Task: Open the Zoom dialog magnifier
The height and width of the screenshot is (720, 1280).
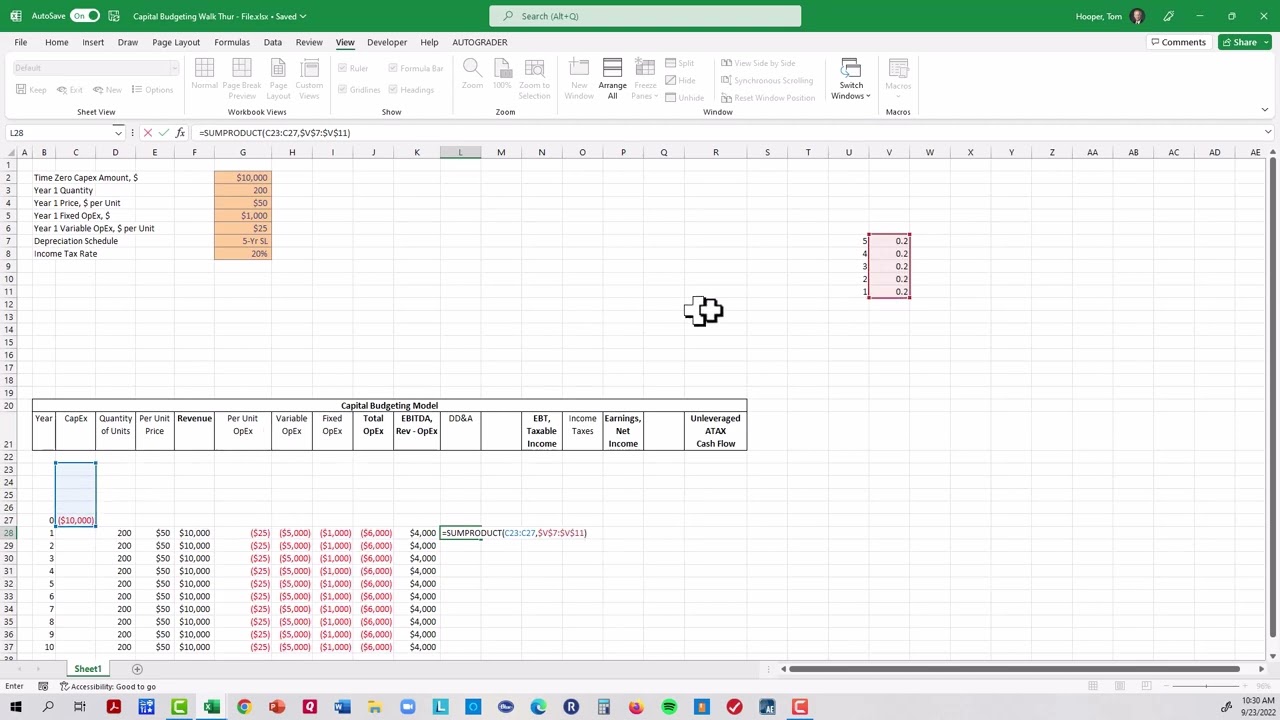Action: click(472, 75)
